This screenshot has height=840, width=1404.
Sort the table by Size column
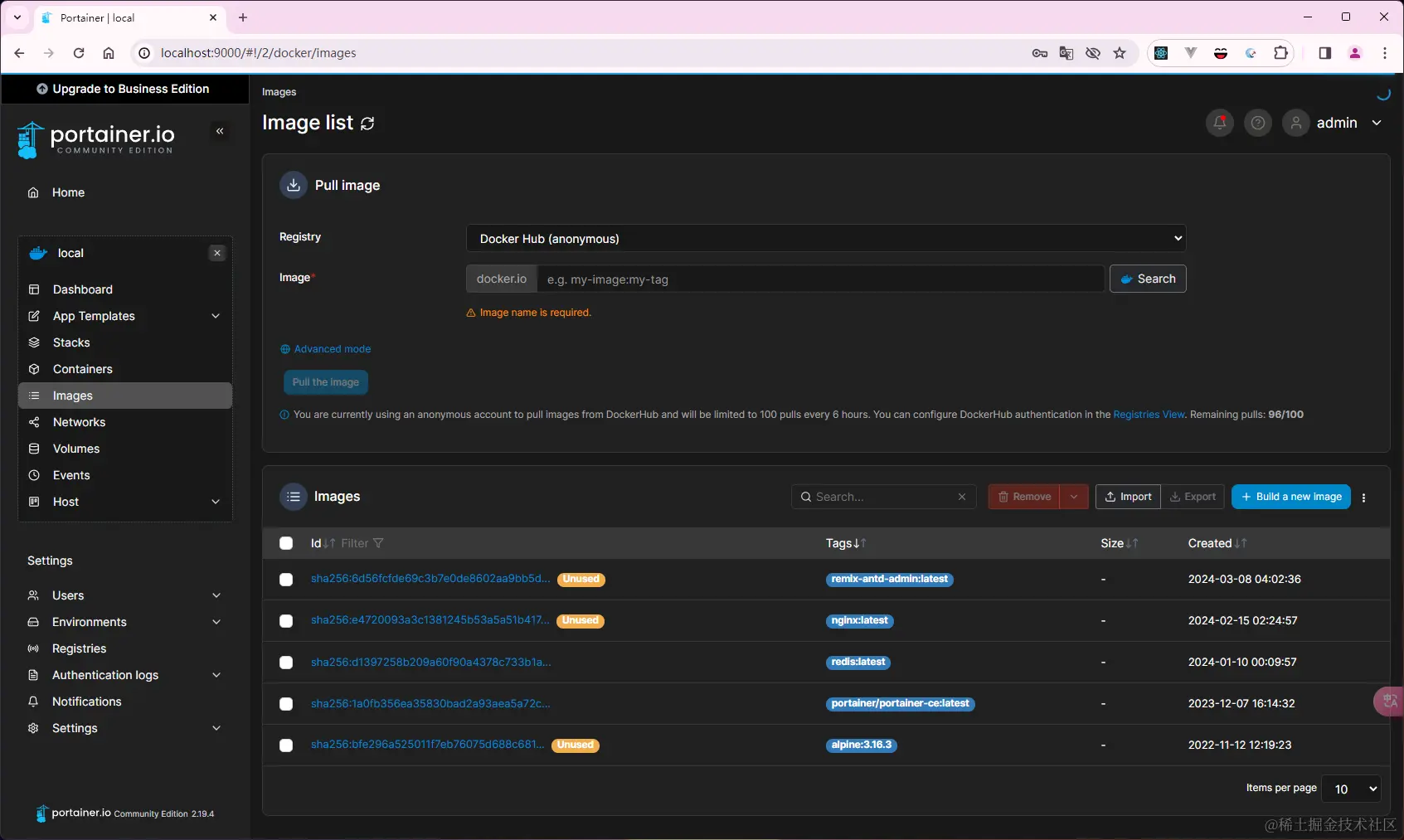click(1119, 543)
